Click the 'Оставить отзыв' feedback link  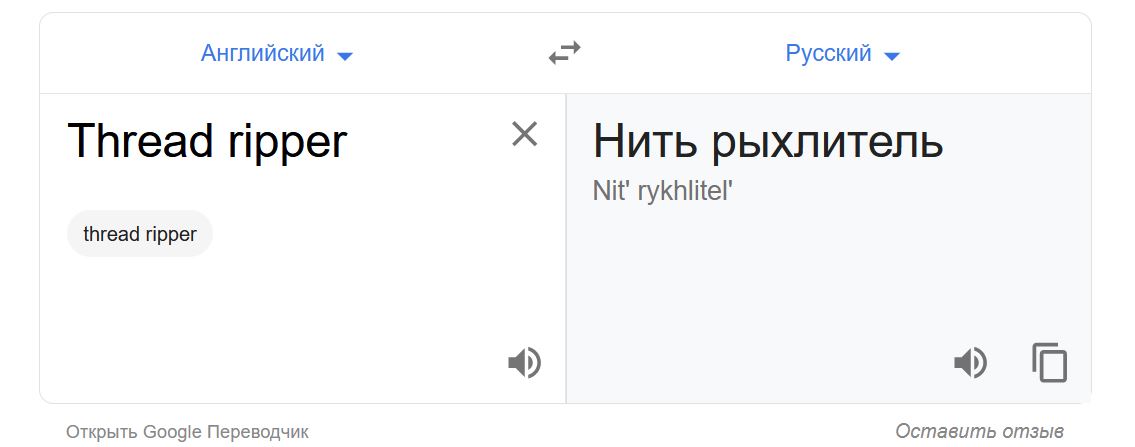pyautogui.click(x=979, y=432)
